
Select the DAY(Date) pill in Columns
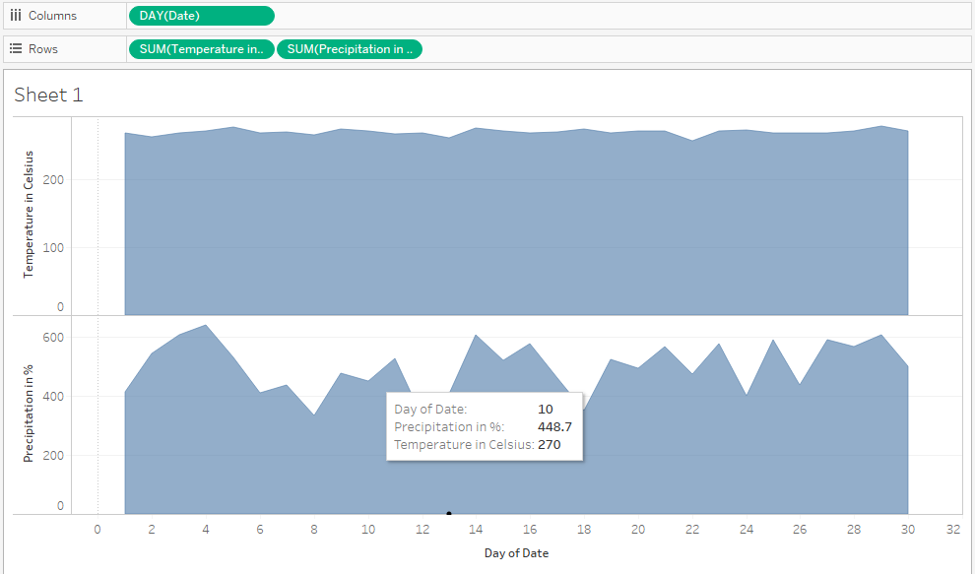point(201,16)
